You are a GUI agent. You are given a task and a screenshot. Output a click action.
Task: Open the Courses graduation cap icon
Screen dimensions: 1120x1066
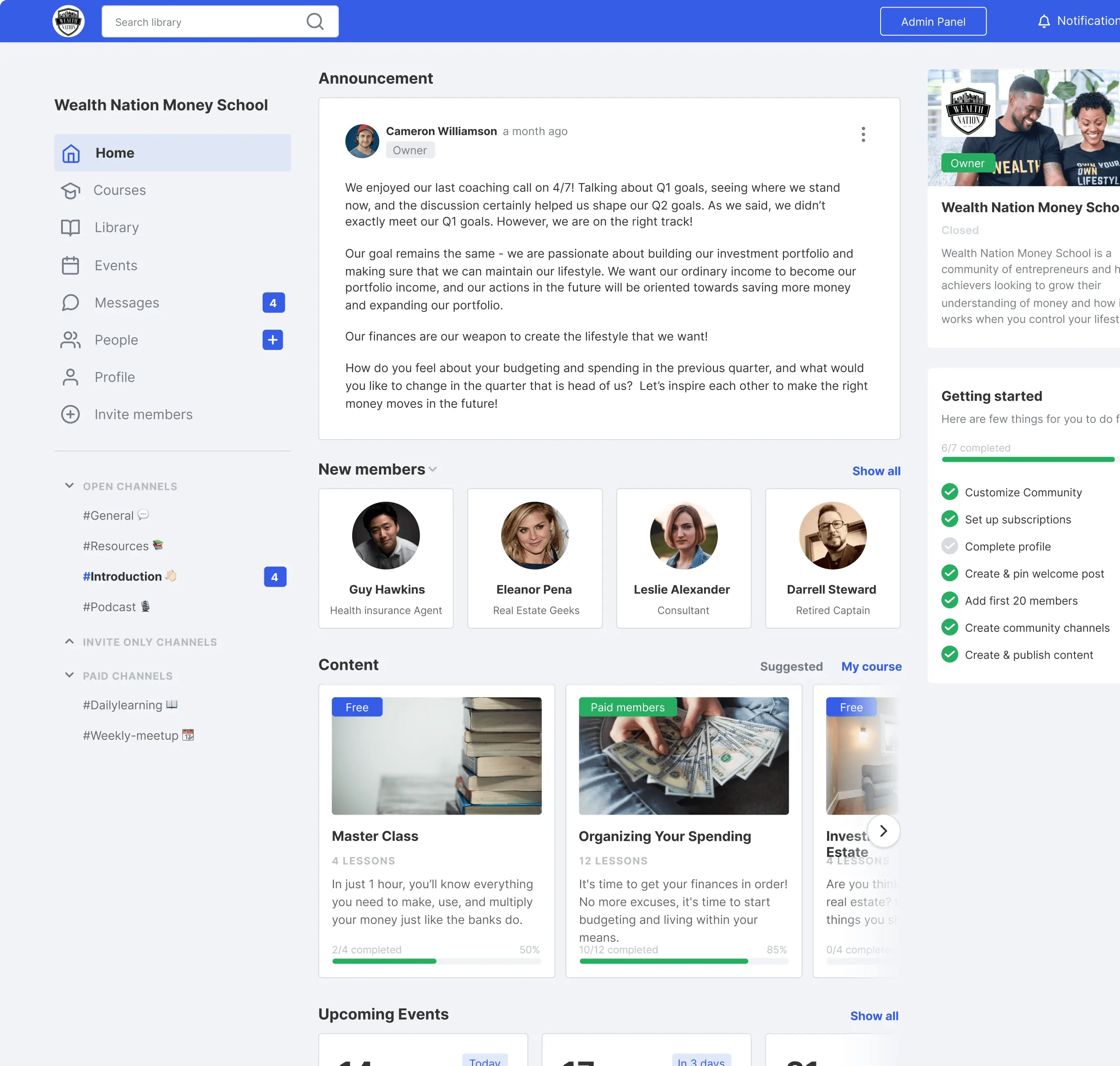point(70,190)
